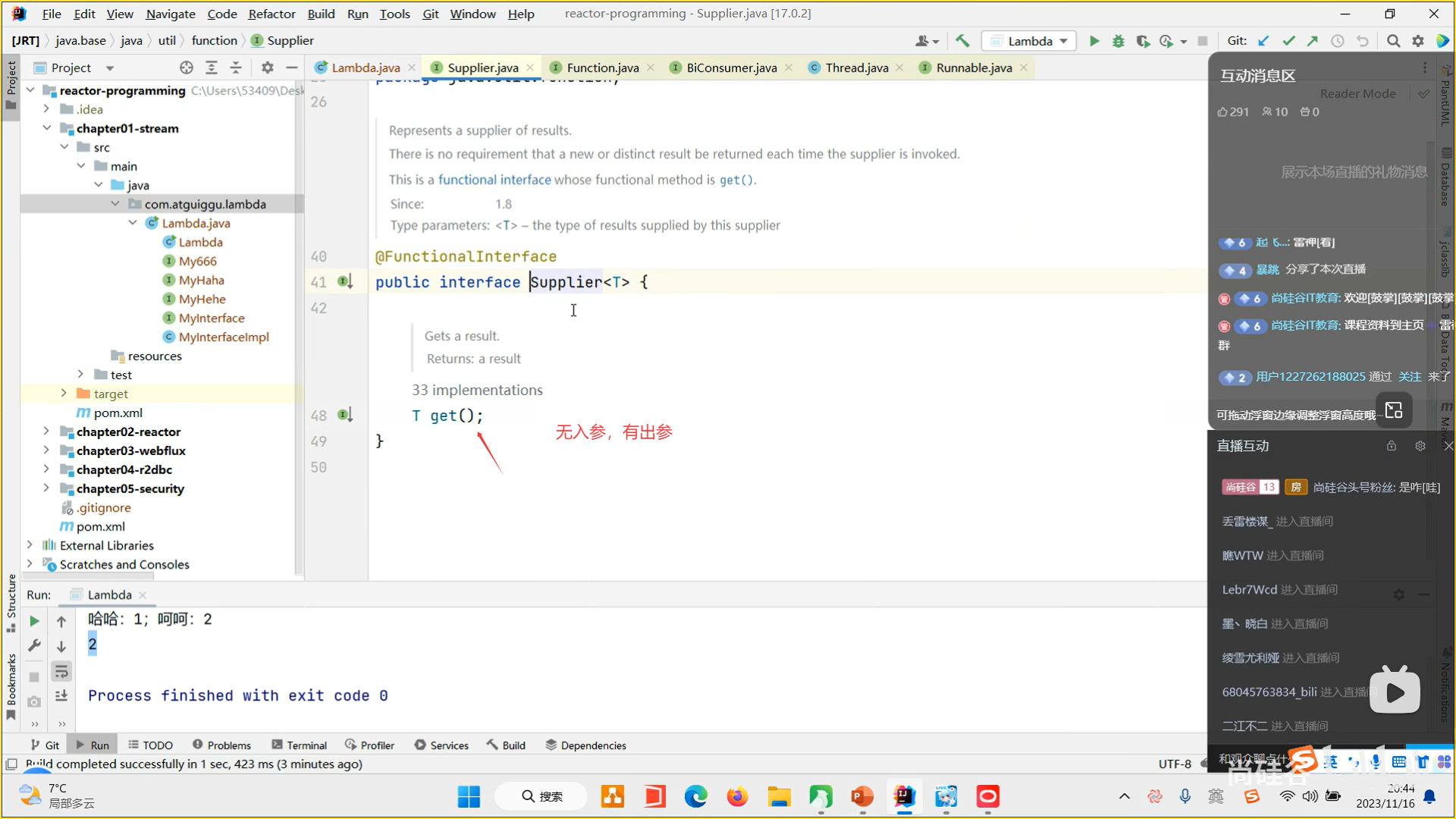Click the Select Opened File target icon

[187, 67]
